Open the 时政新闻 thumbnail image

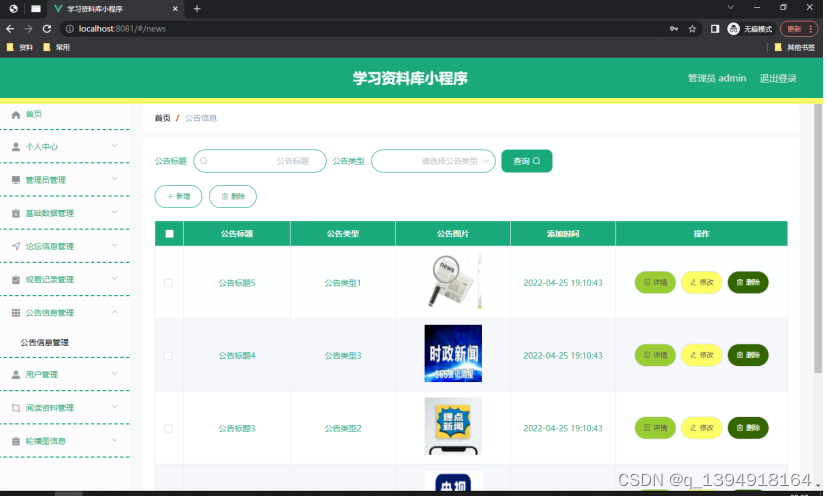[x=453, y=354]
